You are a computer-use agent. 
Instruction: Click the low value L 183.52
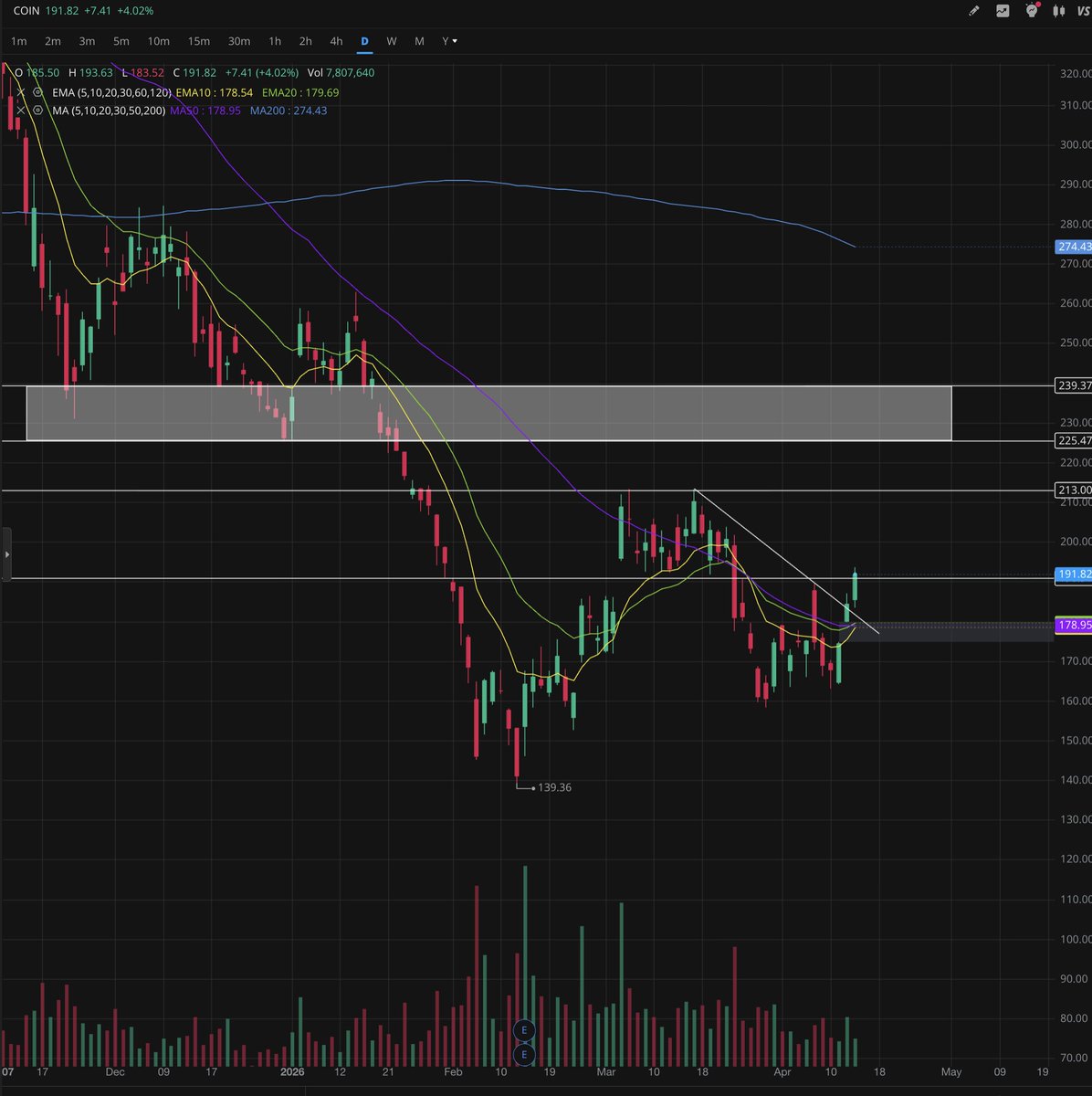click(x=142, y=72)
